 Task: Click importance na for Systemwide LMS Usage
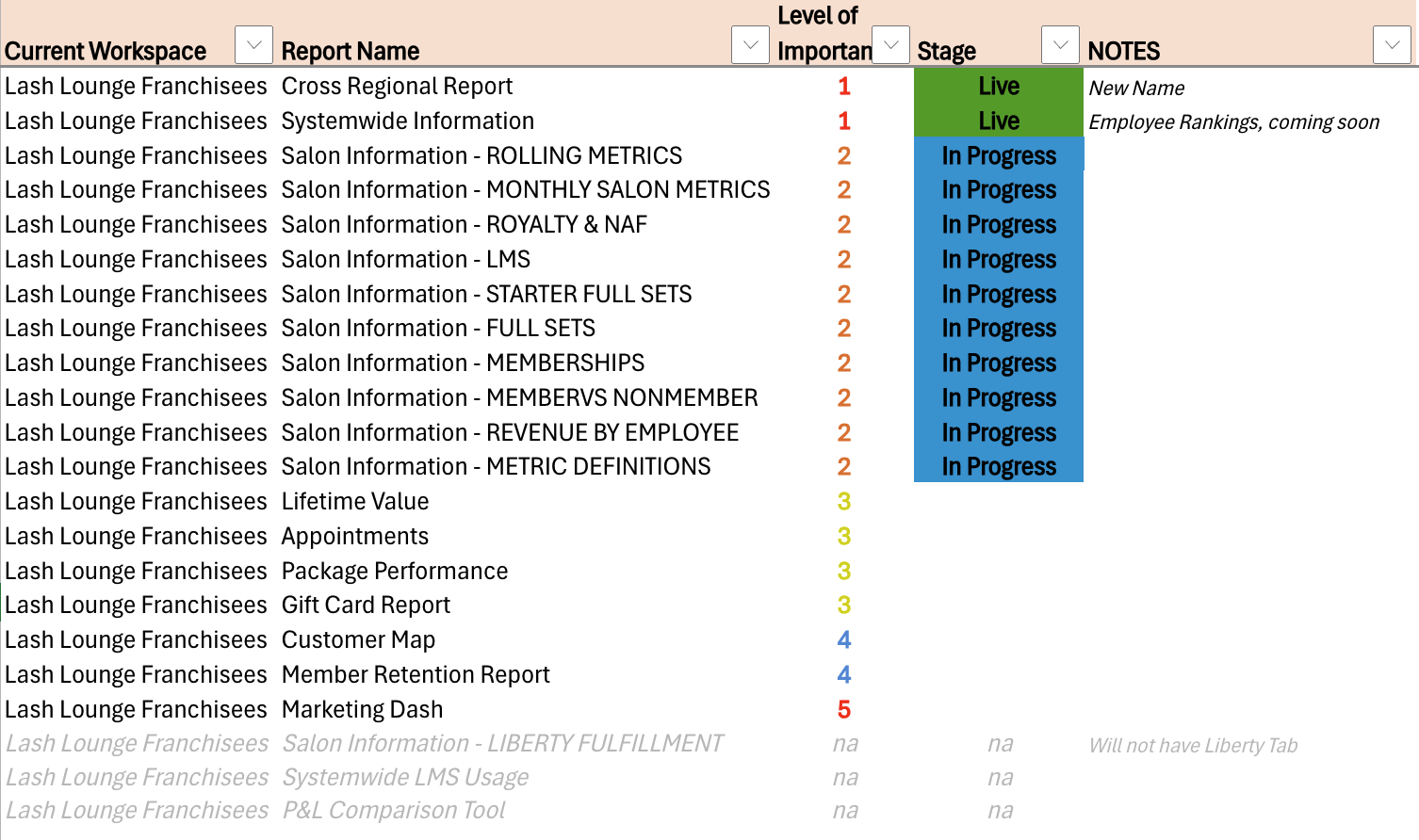tap(845, 778)
